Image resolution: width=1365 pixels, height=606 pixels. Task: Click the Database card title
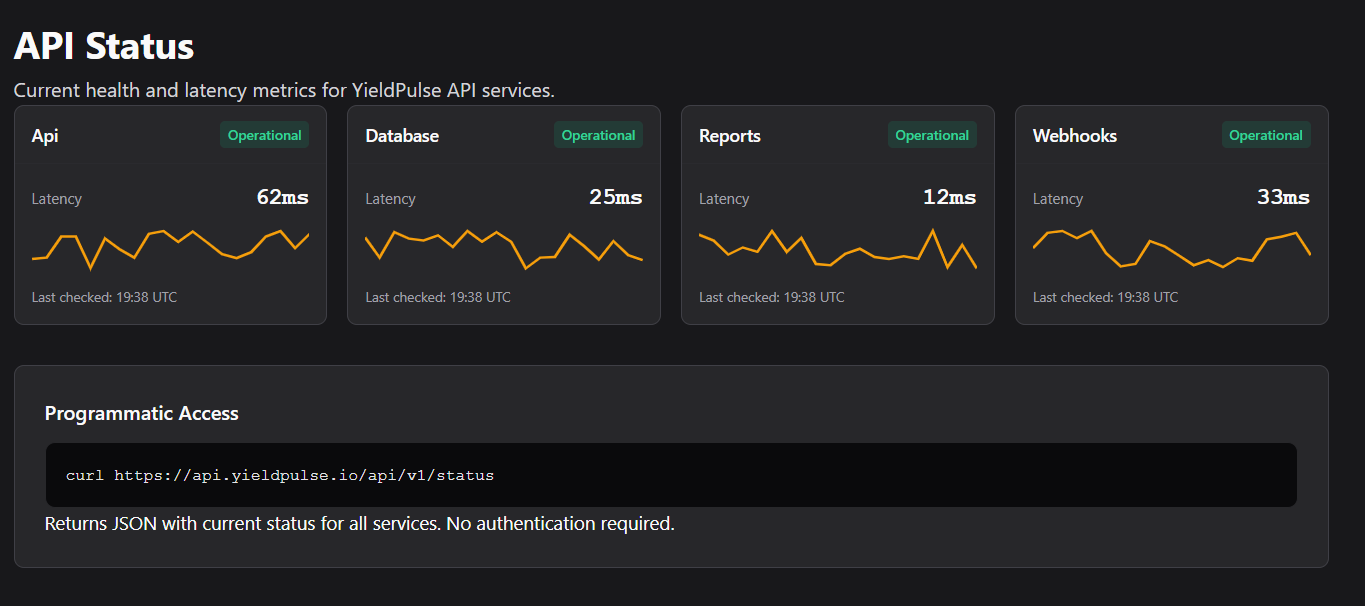click(x=402, y=136)
